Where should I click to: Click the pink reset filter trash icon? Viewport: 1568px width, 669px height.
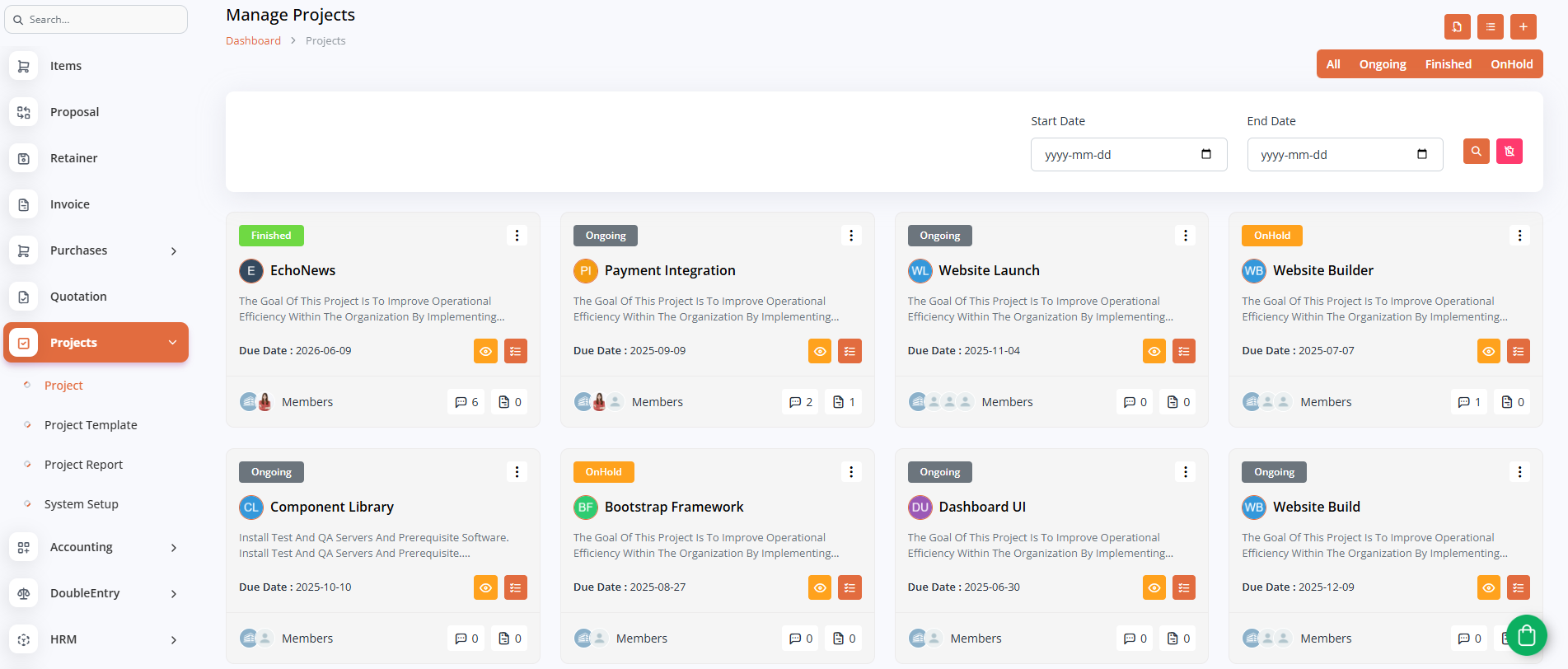pyautogui.click(x=1509, y=152)
